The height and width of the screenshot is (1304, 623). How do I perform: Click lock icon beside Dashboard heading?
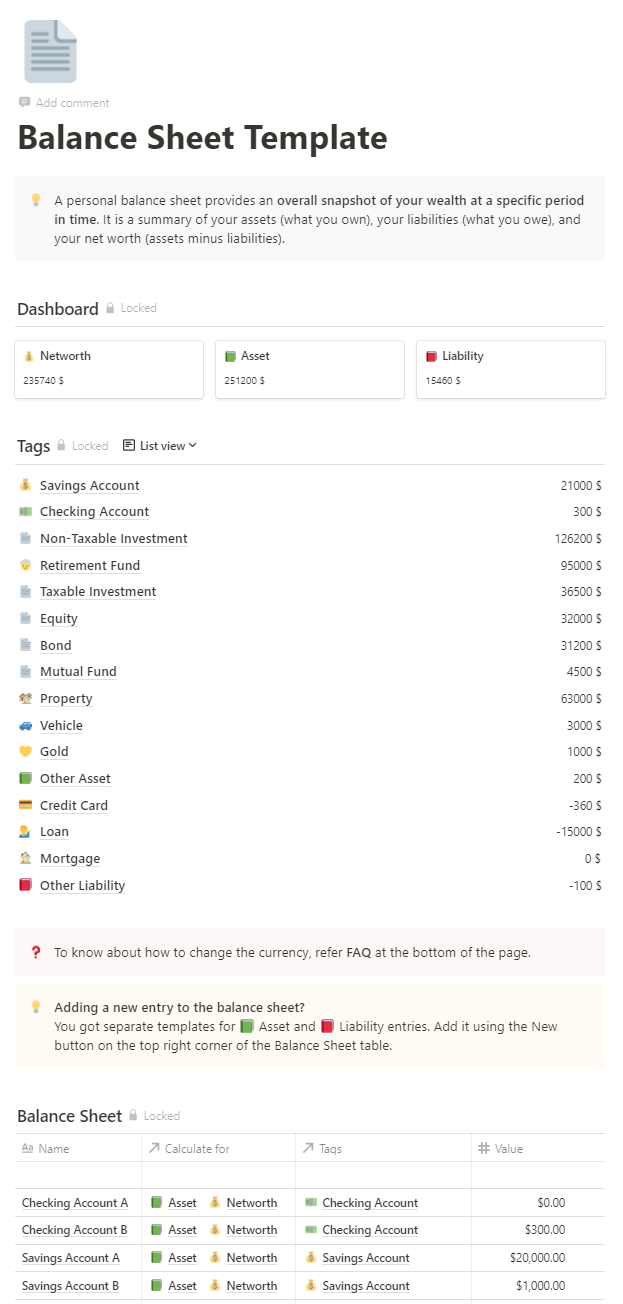(110, 309)
